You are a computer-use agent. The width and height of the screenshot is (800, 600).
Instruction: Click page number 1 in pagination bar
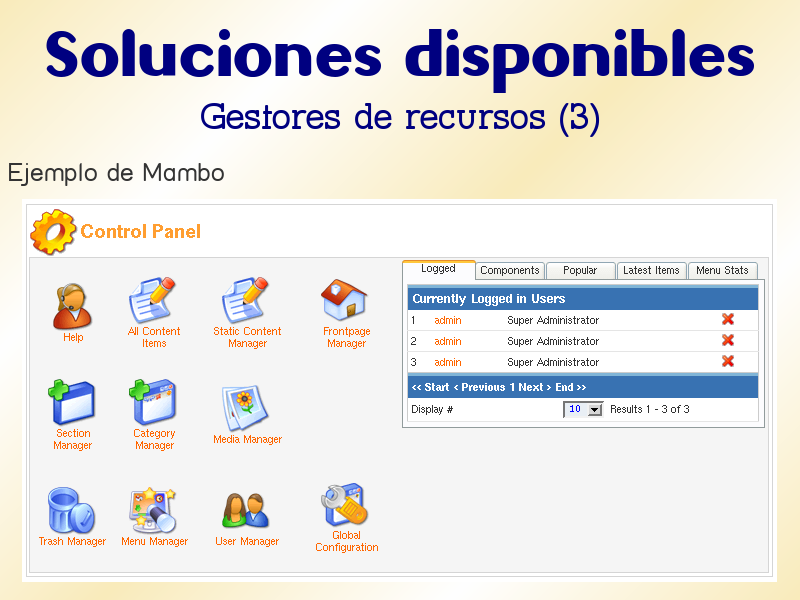pos(512,387)
